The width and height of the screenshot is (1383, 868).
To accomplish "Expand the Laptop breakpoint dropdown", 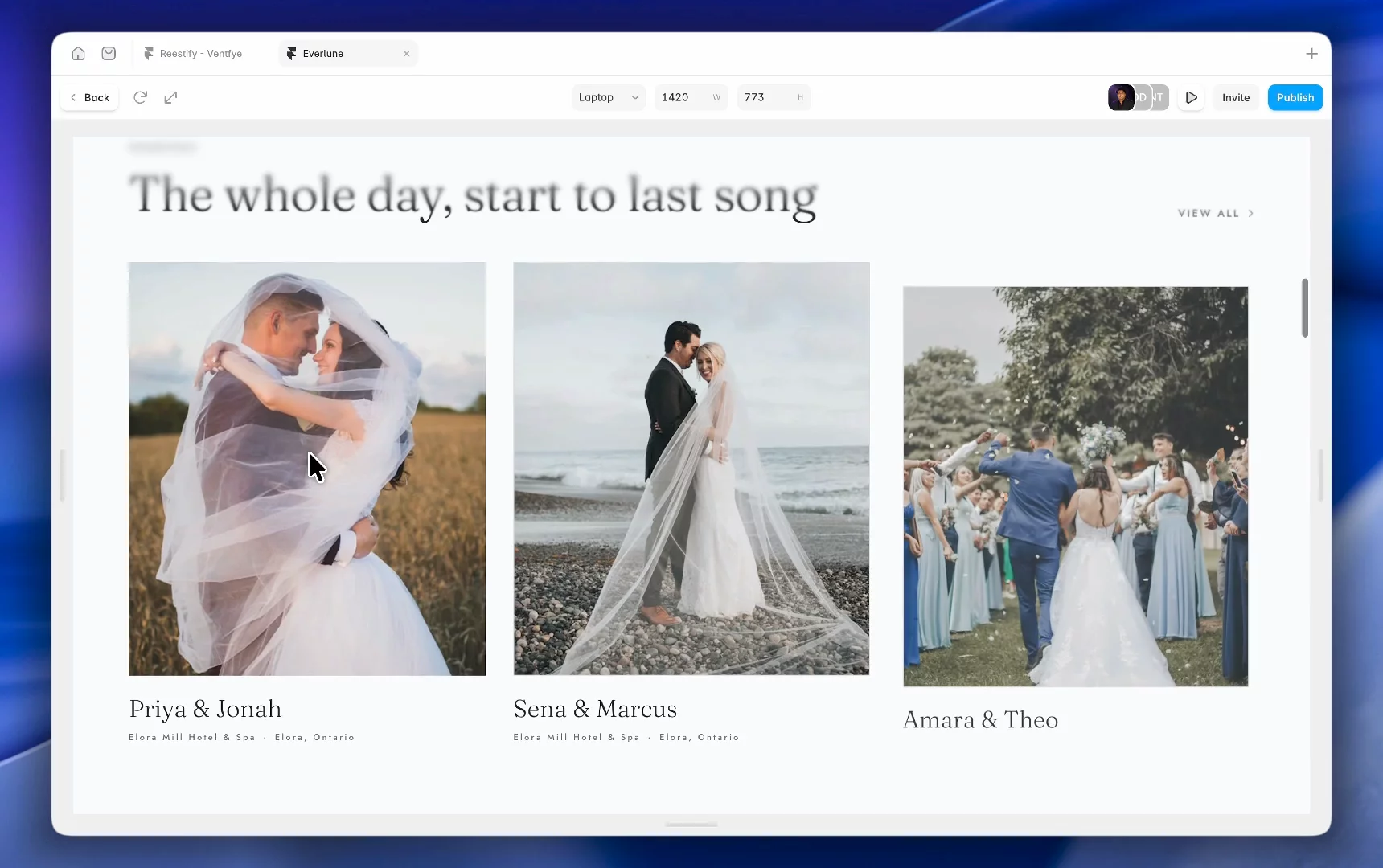I will (608, 97).
